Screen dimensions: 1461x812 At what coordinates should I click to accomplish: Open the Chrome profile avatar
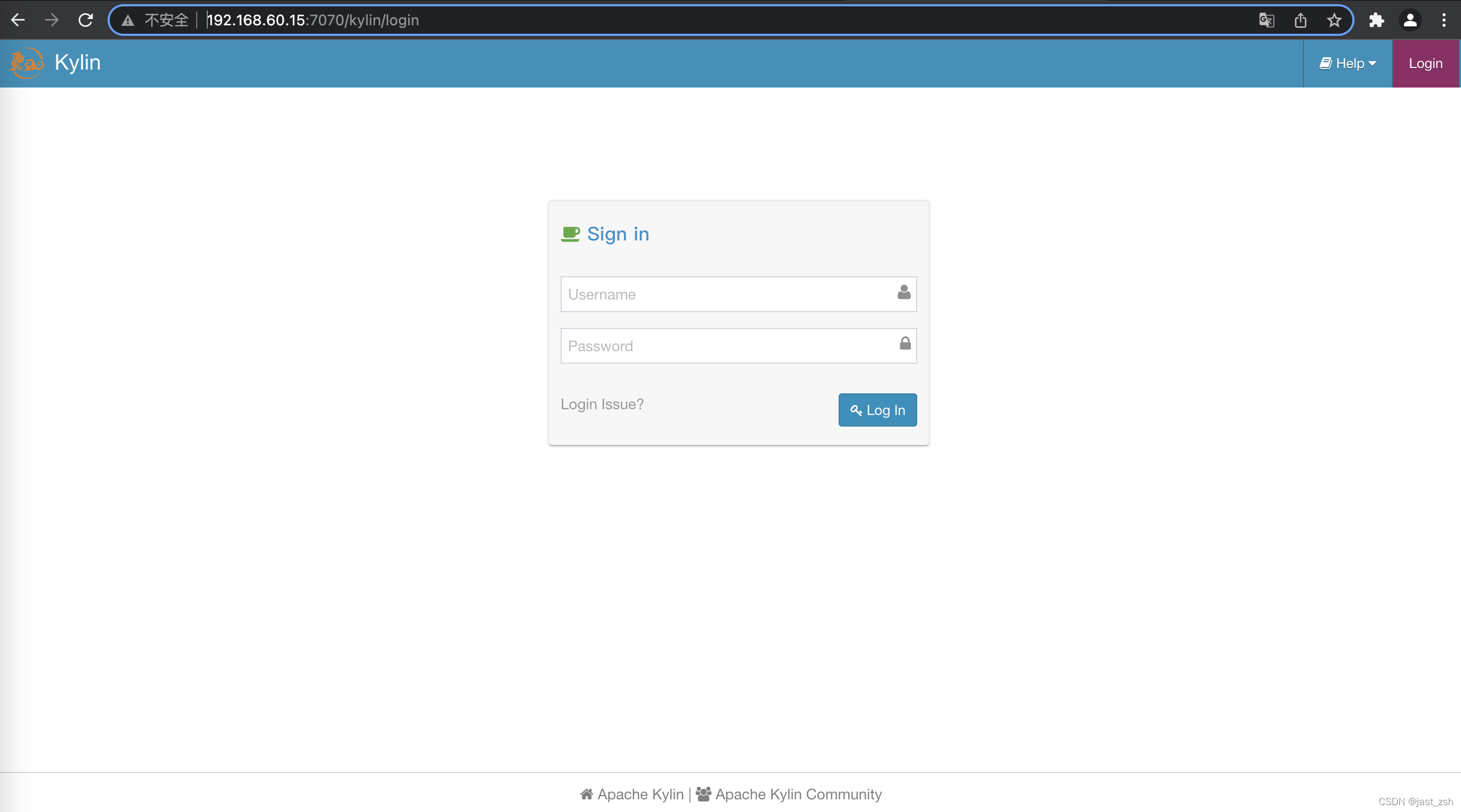point(1410,21)
